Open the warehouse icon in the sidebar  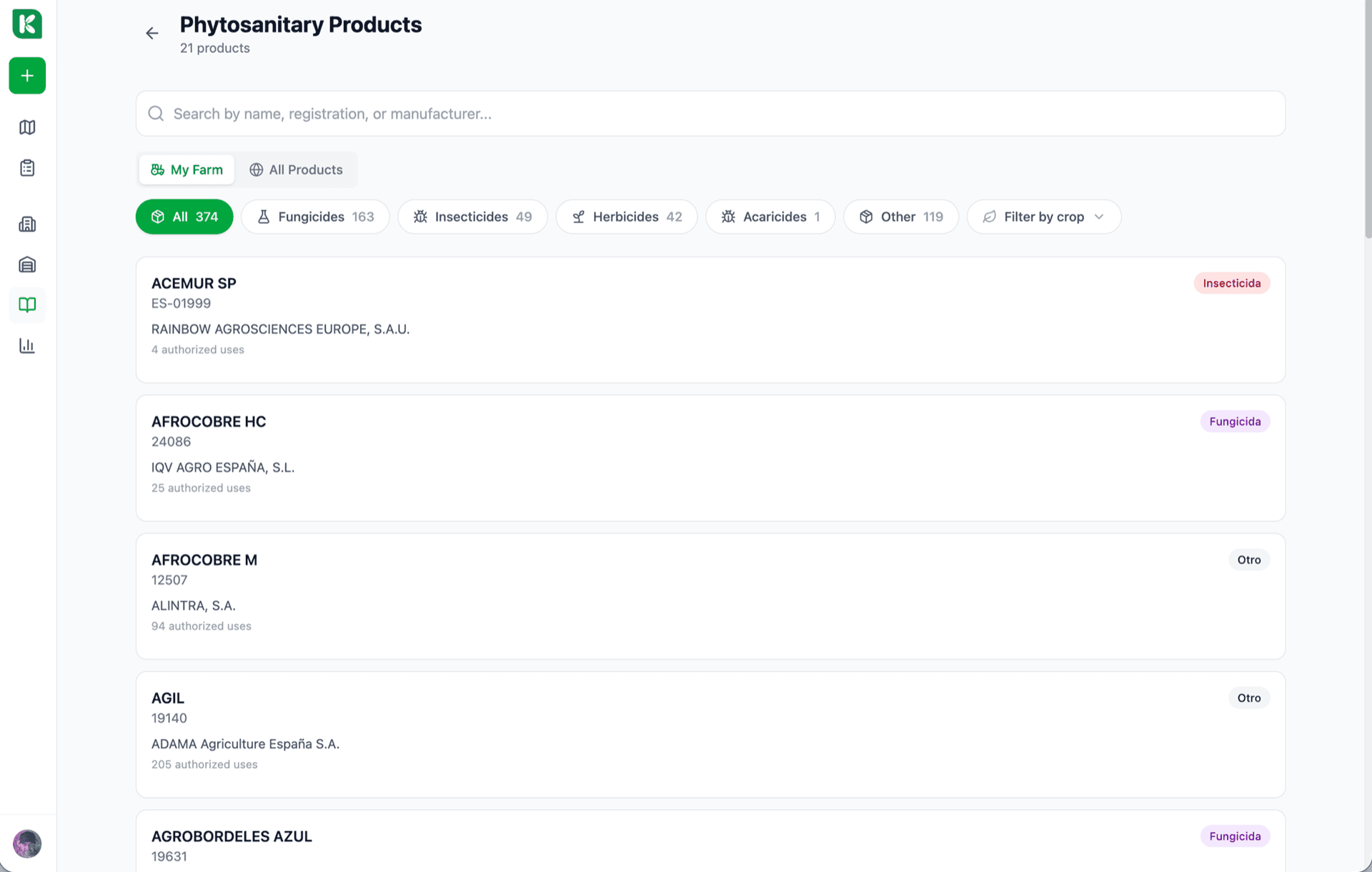click(x=27, y=264)
